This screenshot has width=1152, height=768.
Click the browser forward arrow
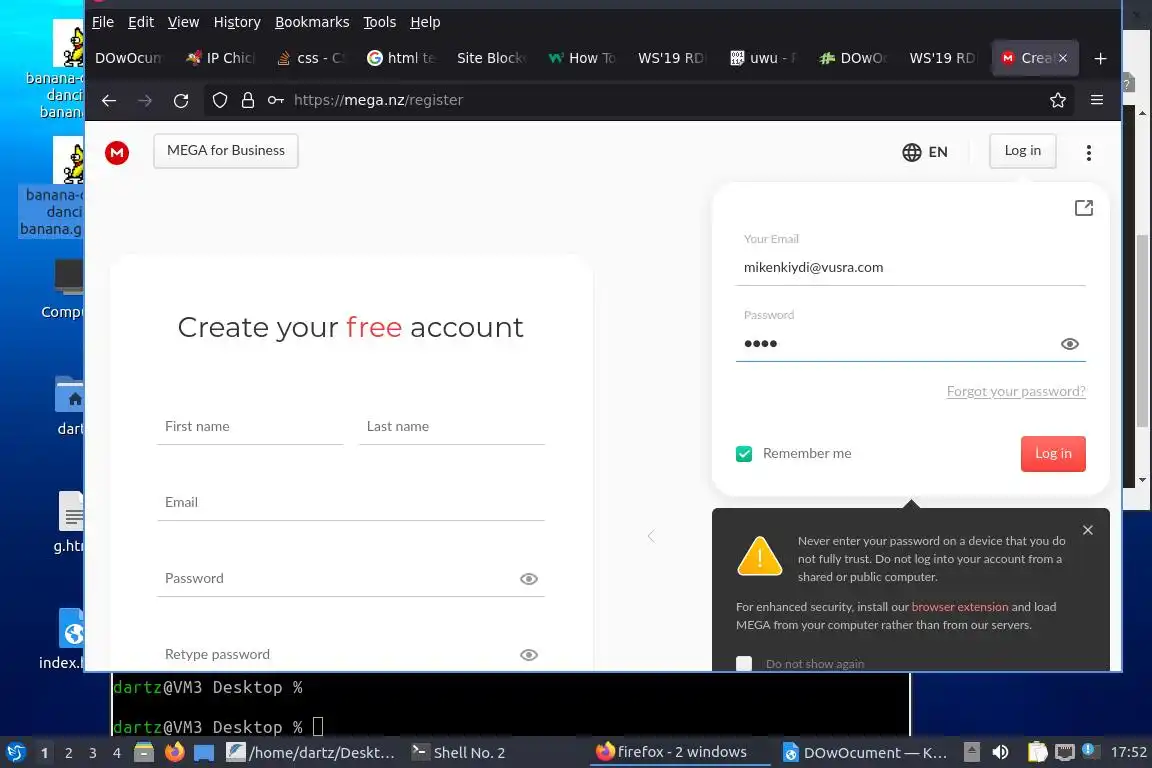tap(145, 101)
